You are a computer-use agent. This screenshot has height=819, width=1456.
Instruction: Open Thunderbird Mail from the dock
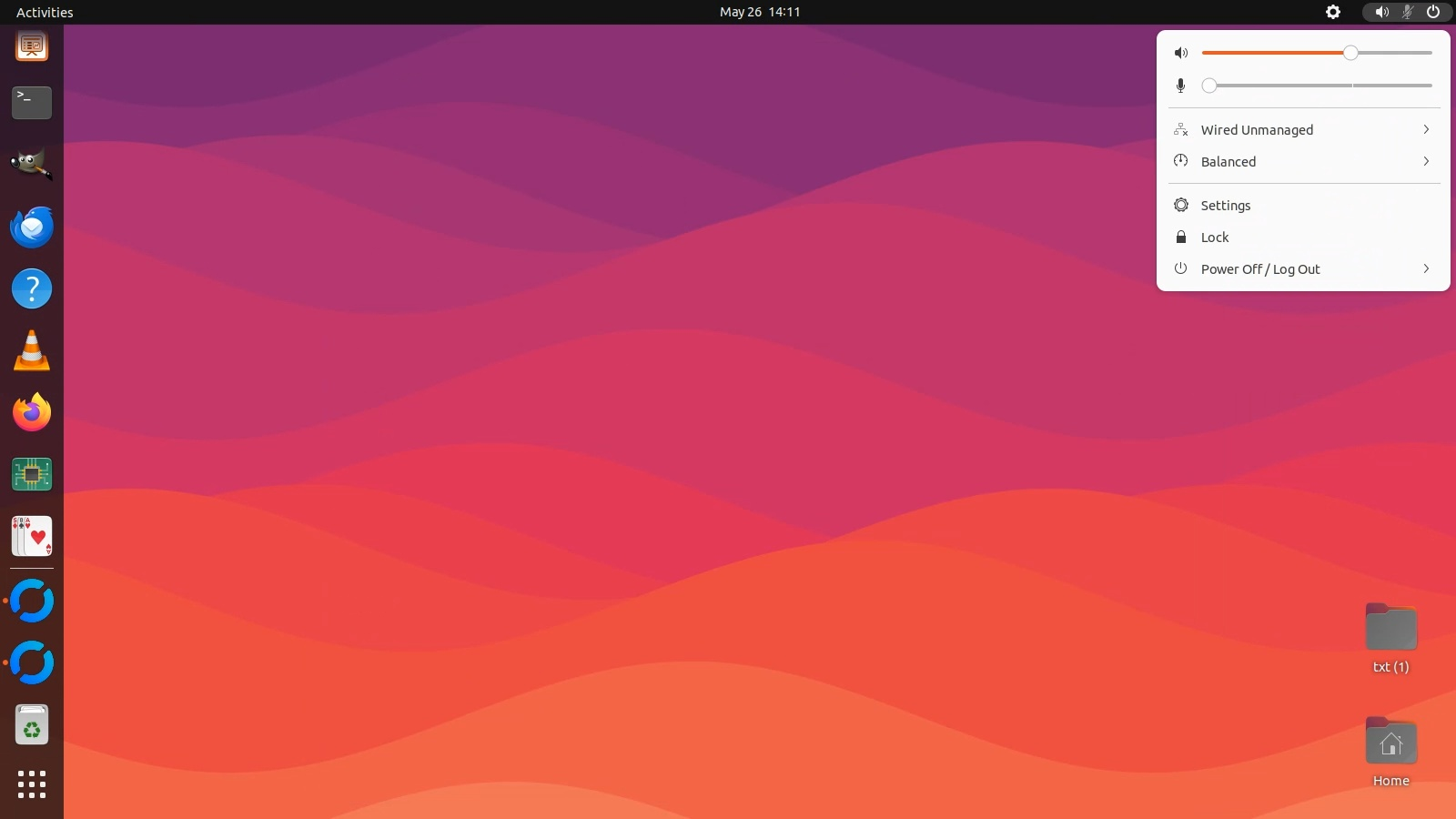coord(32,227)
